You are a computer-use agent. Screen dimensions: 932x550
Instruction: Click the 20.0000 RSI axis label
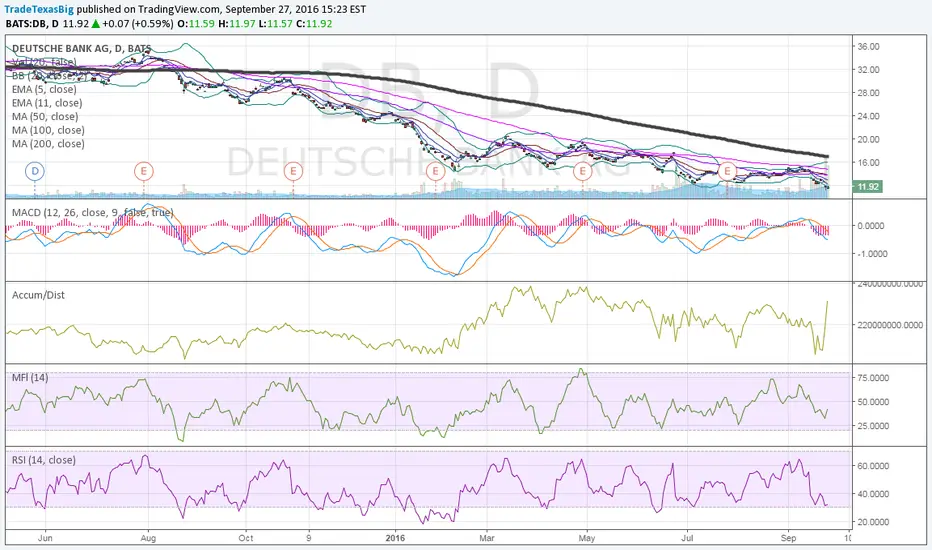pos(873,522)
